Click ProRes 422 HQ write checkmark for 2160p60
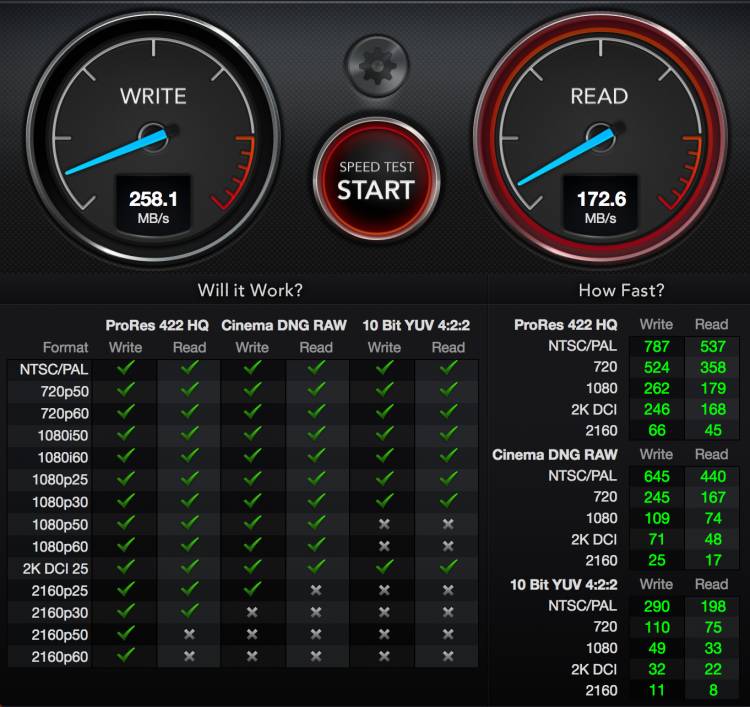 point(126,655)
